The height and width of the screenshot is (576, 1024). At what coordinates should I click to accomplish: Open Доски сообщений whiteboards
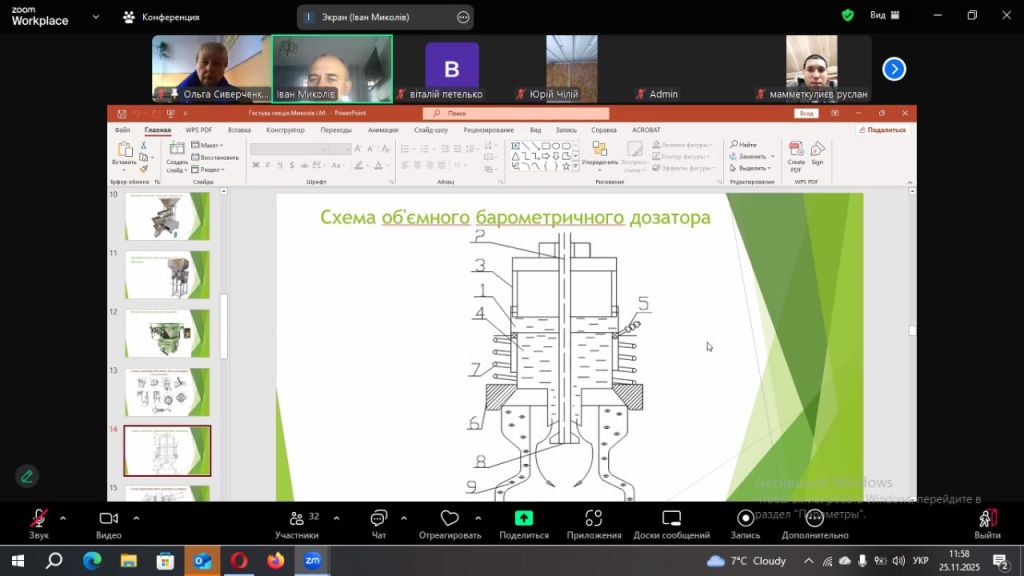click(671, 519)
